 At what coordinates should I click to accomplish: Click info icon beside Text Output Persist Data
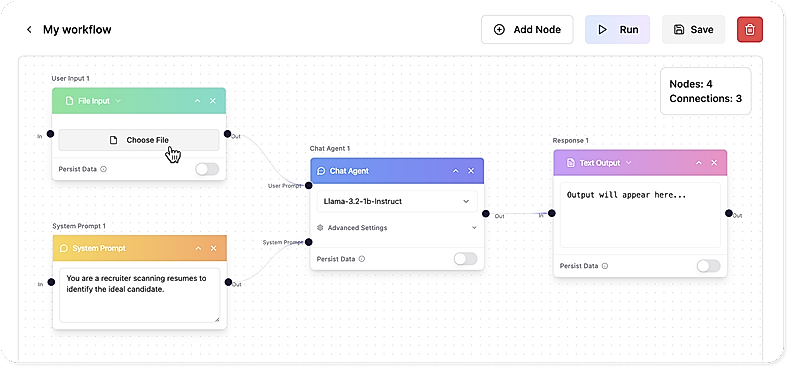(605, 266)
